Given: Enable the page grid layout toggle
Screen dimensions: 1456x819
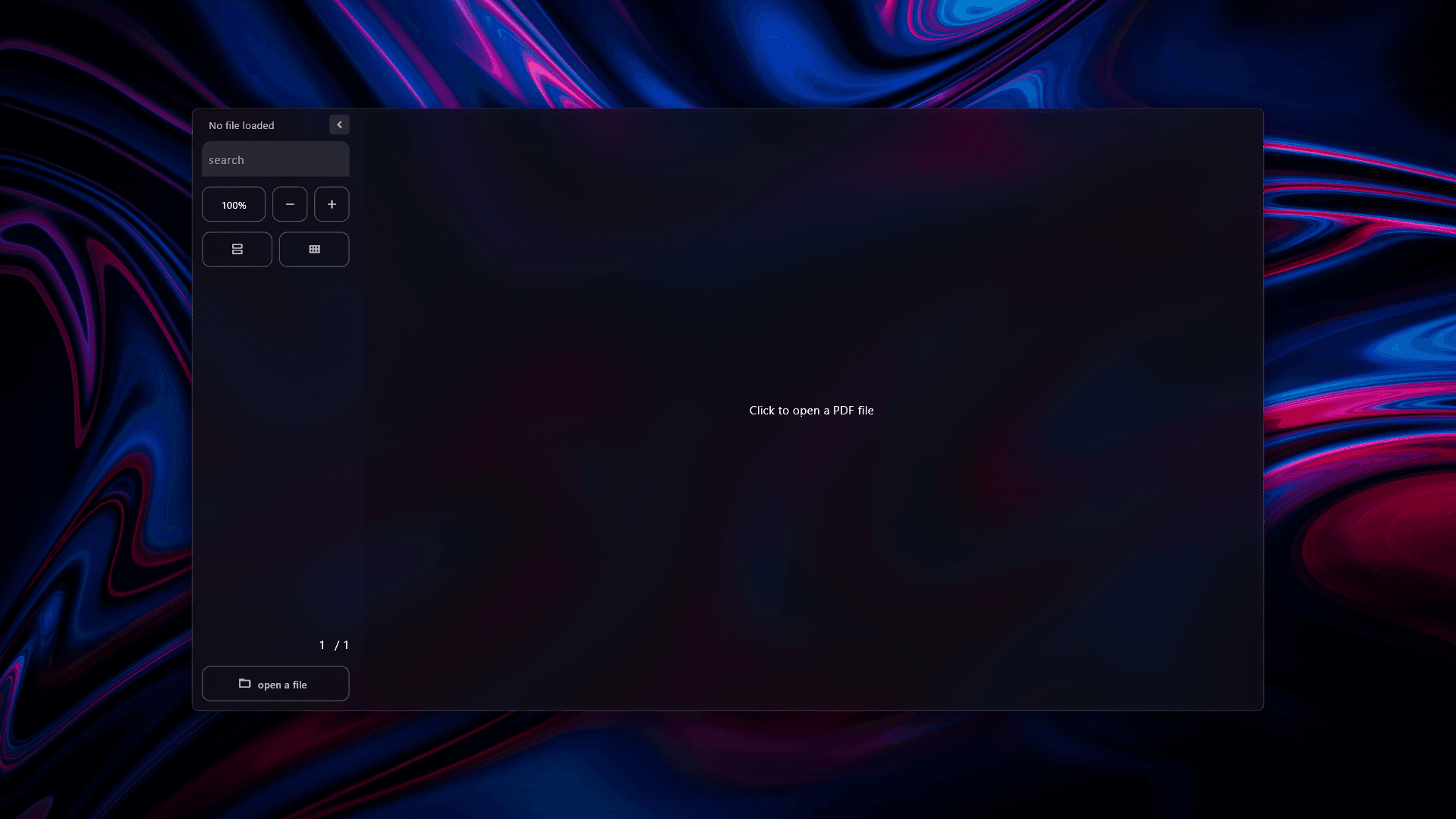Looking at the screenshot, I should click(314, 250).
